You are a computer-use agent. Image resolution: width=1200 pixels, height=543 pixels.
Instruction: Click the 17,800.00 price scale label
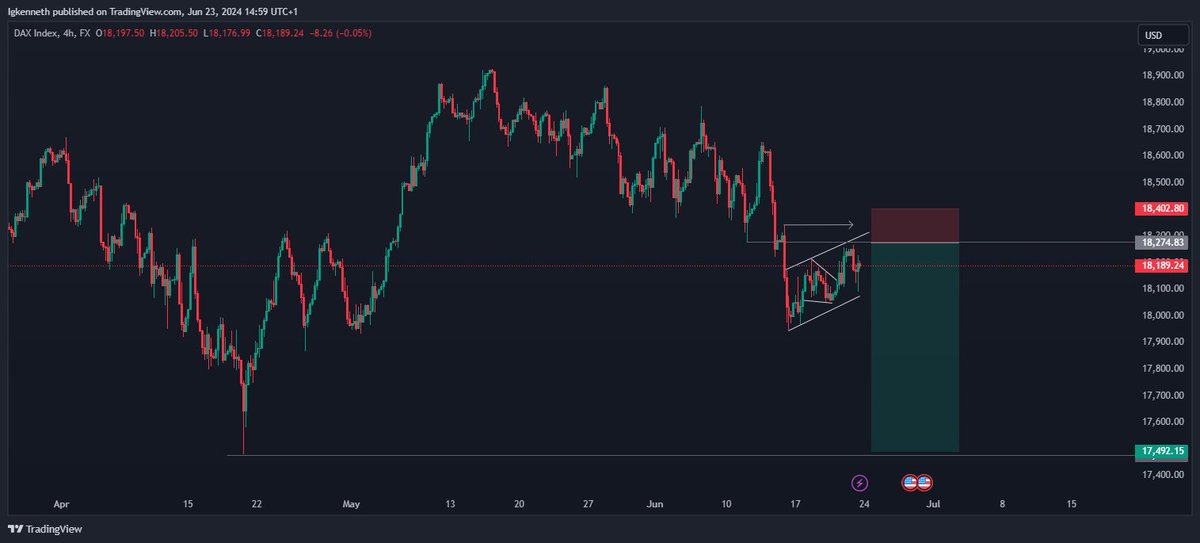click(1163, 368)
